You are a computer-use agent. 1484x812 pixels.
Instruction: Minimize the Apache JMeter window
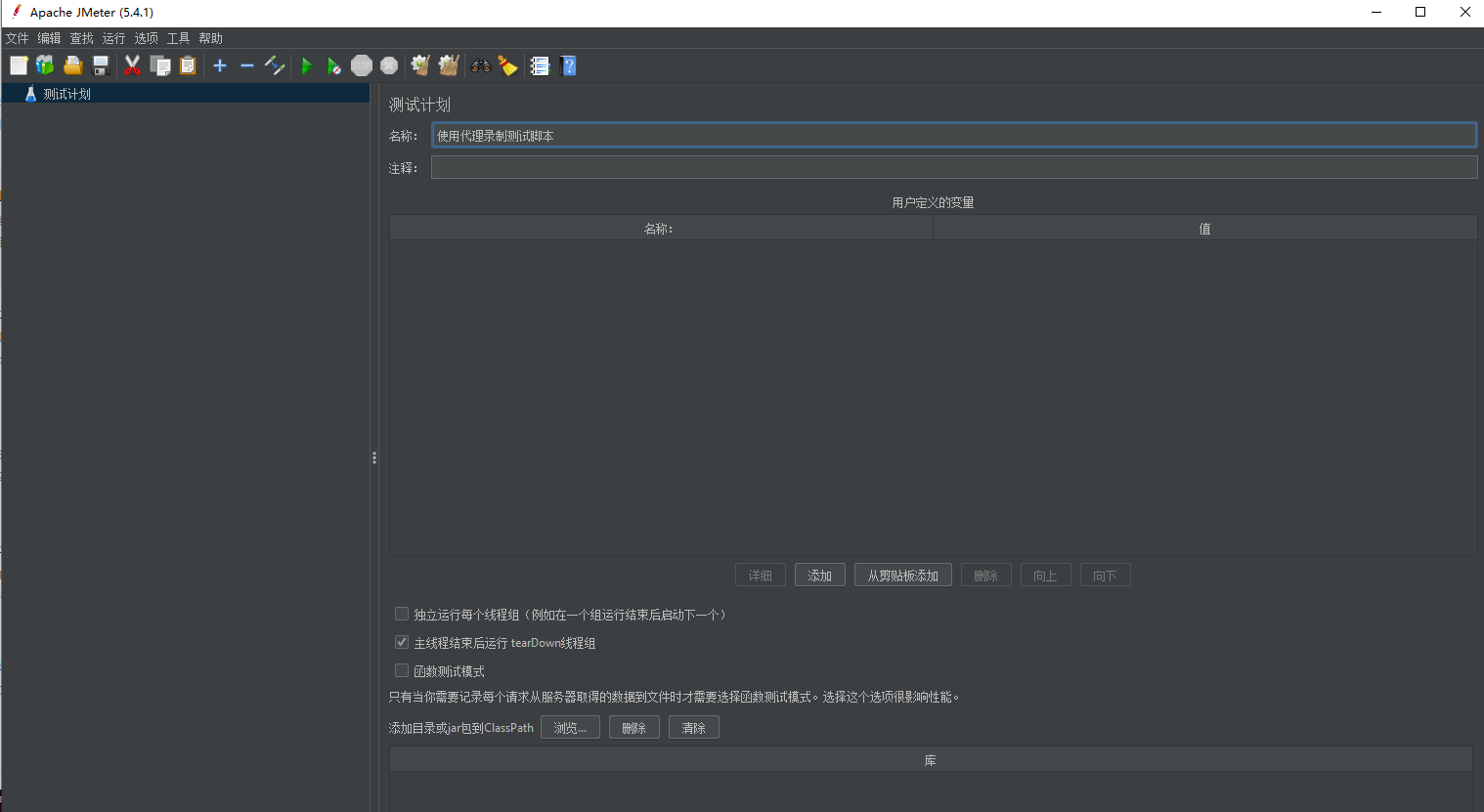1376,12
